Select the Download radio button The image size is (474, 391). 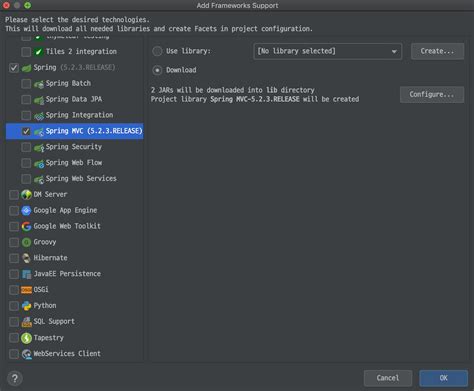point(157,70)
